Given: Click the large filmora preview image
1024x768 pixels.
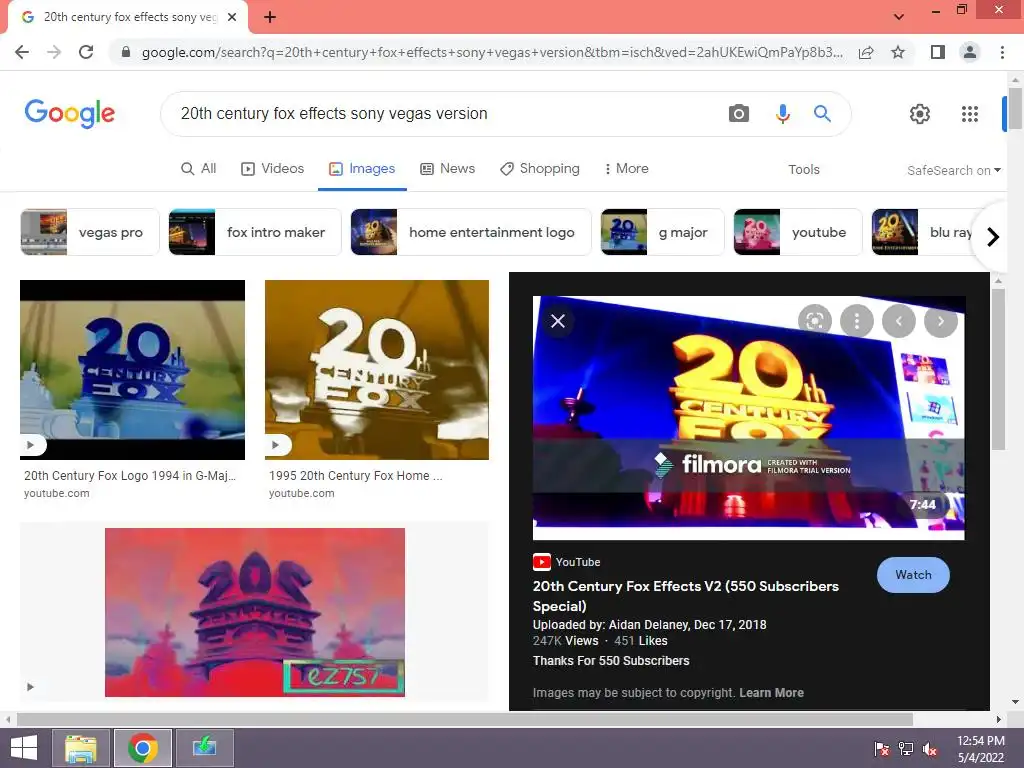Looking at the screenshot, I should click(748, 418).
